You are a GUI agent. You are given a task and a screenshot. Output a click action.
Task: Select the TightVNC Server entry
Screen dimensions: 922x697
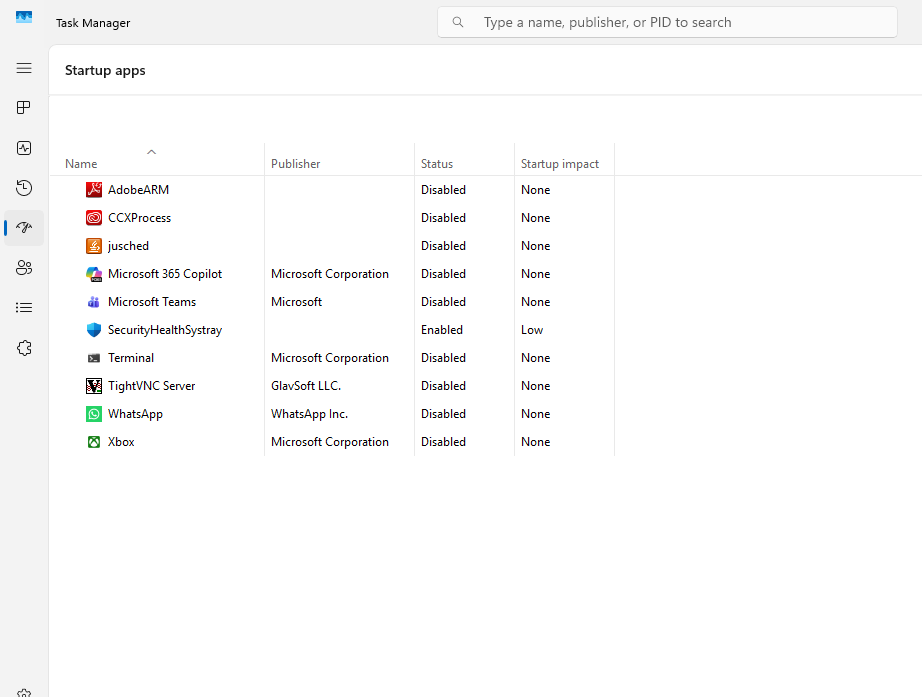coord(151,386)
